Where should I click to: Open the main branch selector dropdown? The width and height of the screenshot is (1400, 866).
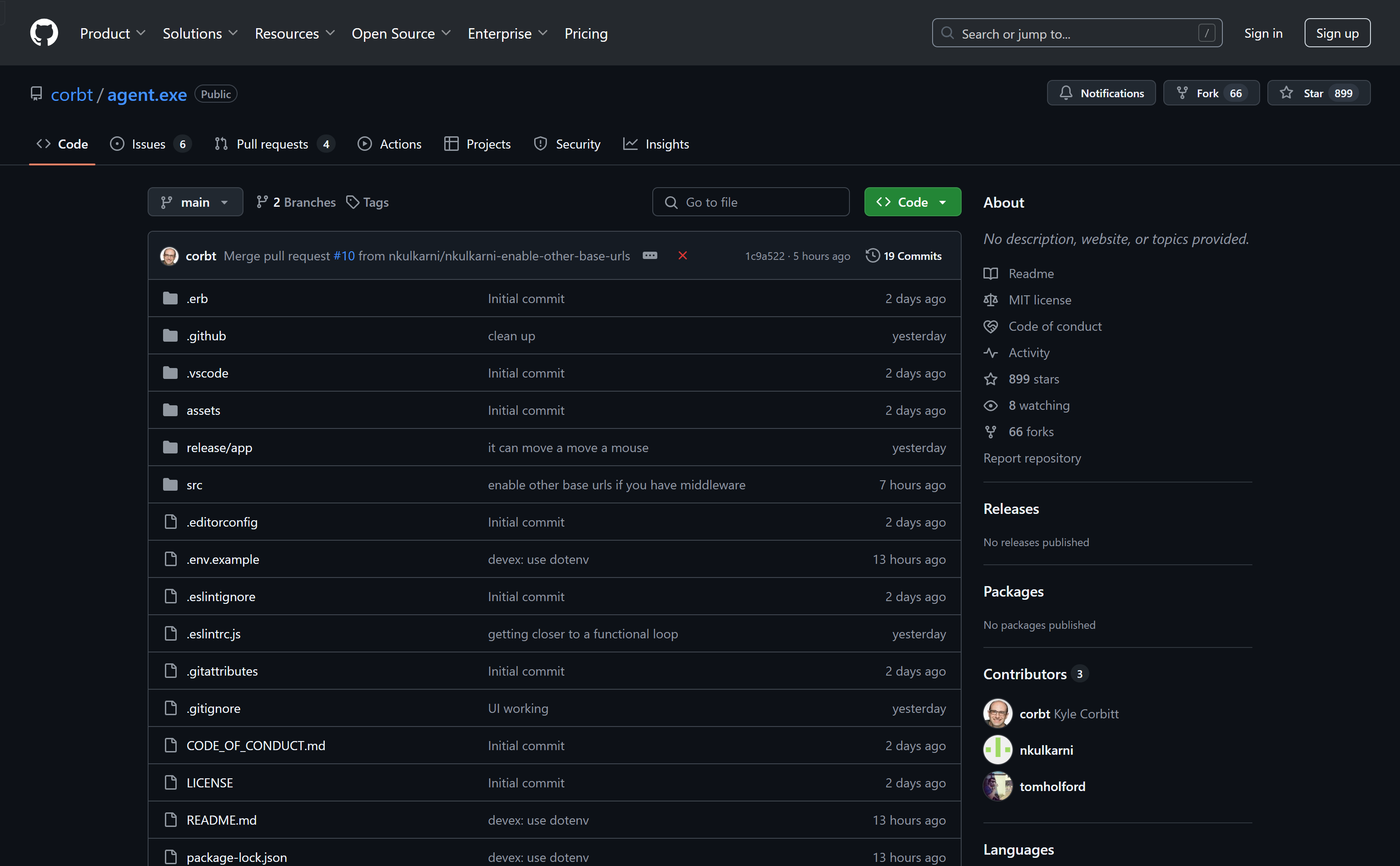(195, 202)
